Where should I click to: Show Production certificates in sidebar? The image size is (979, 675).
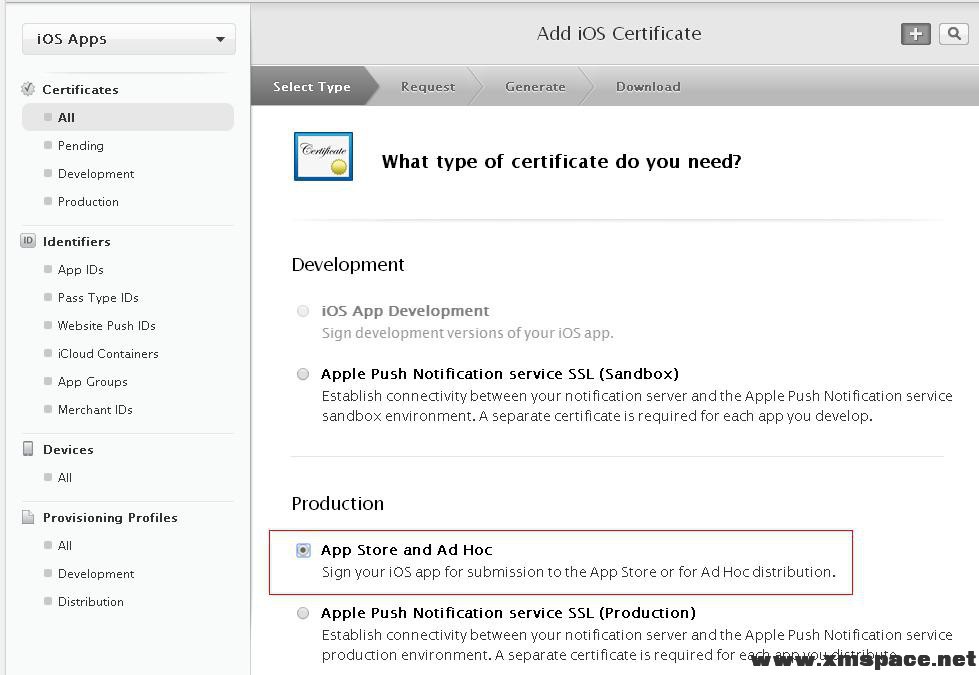[88, 202]
